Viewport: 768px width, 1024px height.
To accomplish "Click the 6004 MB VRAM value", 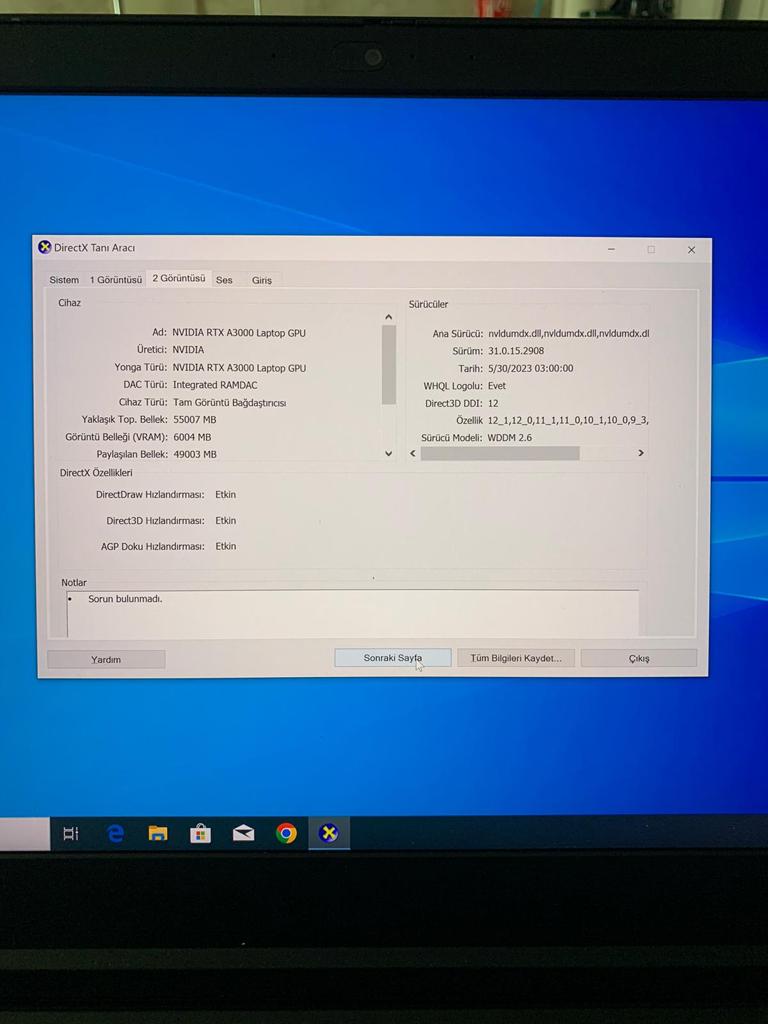I will (192, 438).
